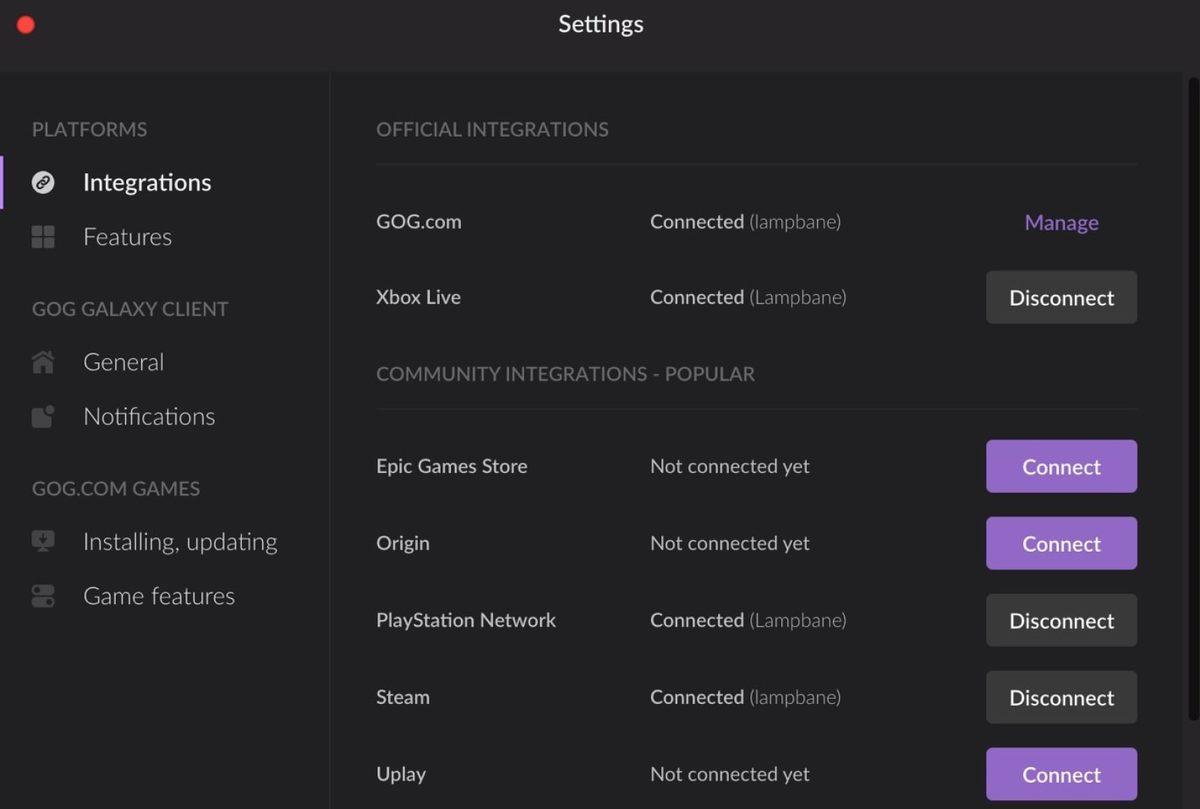Disconnect PlayStation Network
The width and height of the screenshot is (1200, 809).
[x=1061, y=620]
